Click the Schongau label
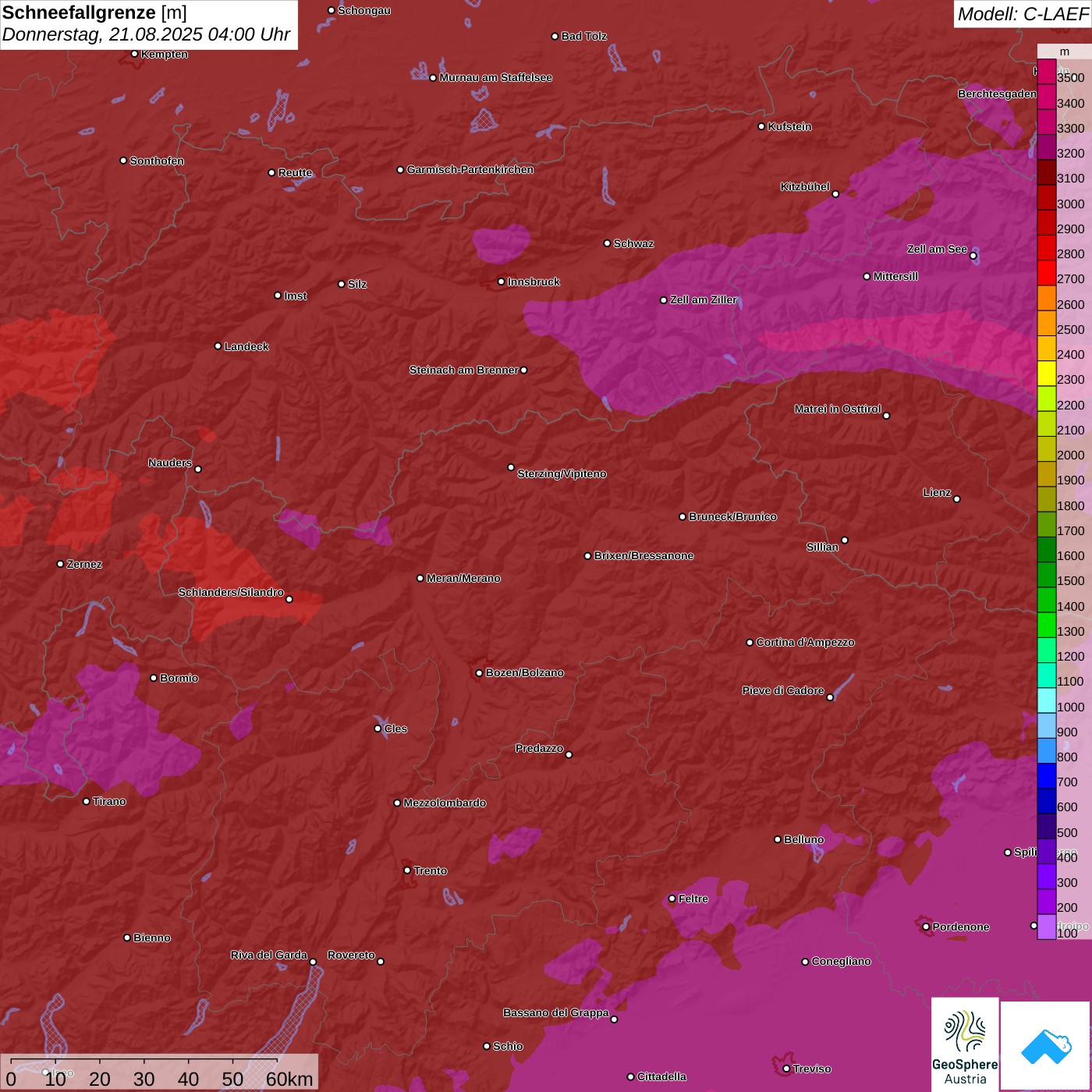 coord(363,11)
